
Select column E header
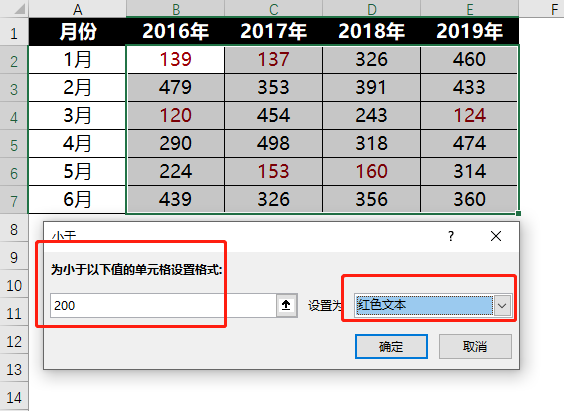point(470,9)
